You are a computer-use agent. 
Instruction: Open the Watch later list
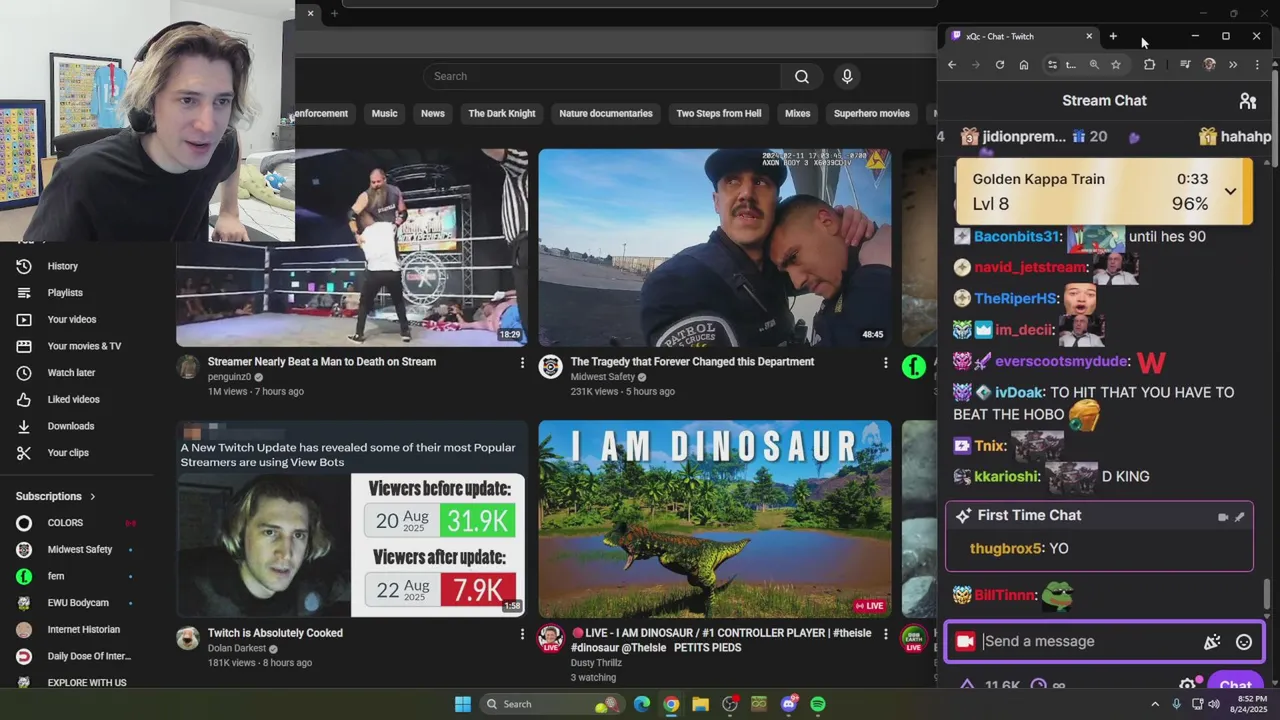click(x=71, y=373)
